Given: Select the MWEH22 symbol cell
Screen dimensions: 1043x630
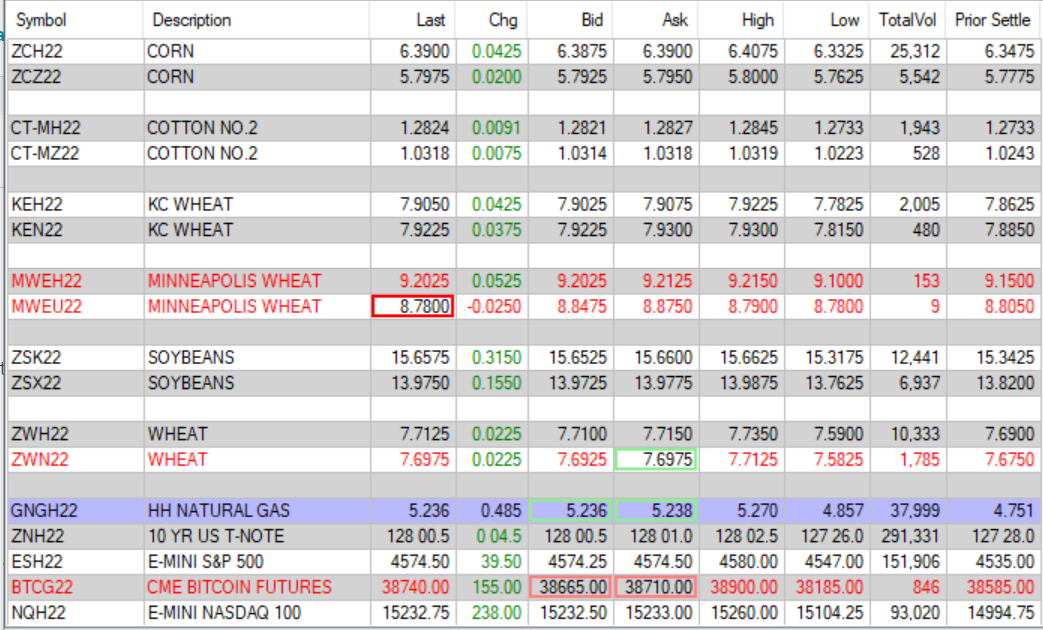Looking at the screenshot, I should pyautogui.click(x=76, y=281).
